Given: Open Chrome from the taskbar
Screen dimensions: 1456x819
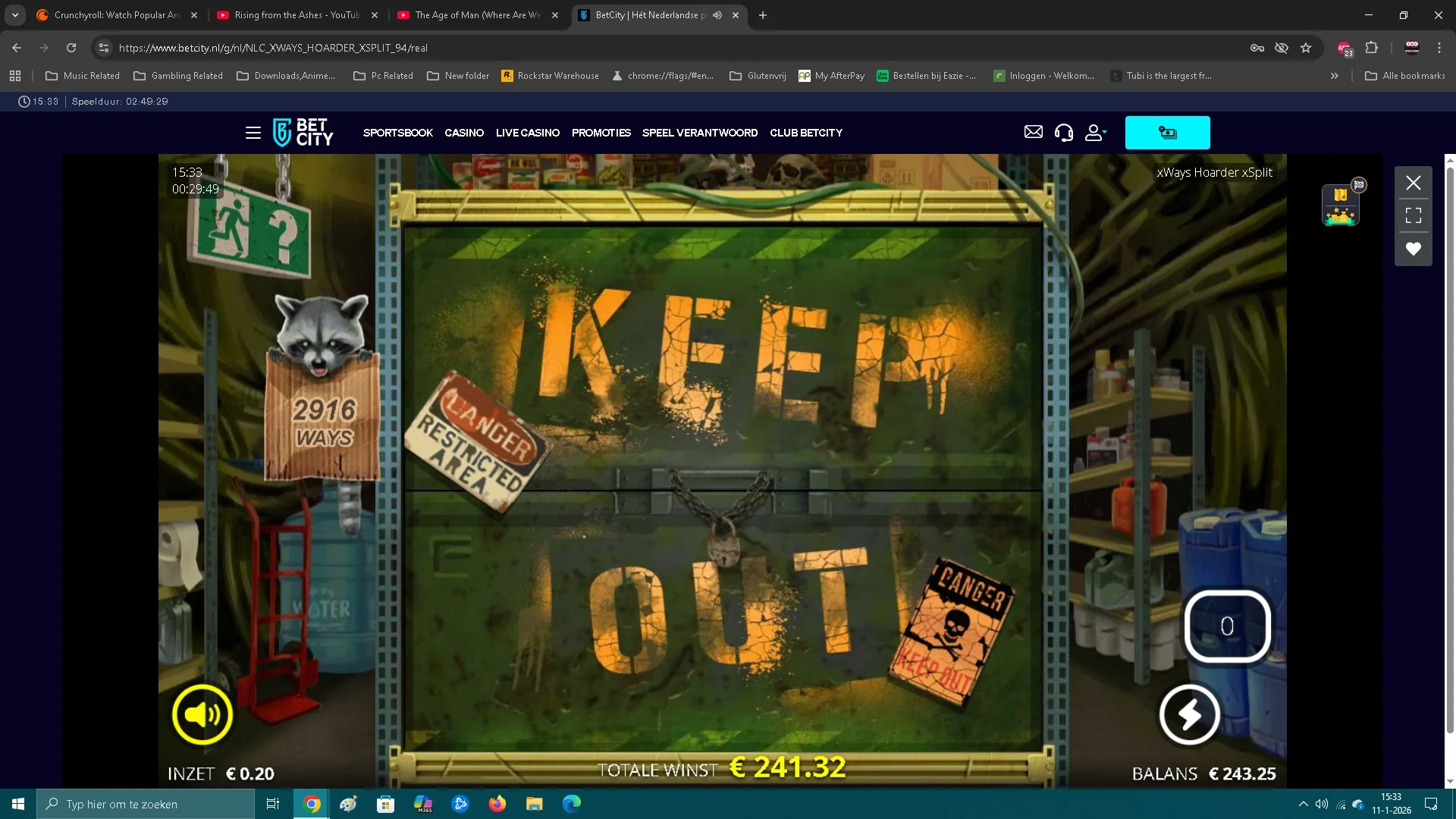Looking at the screenshot, I should pyautogui.click(x=312, y=804).
